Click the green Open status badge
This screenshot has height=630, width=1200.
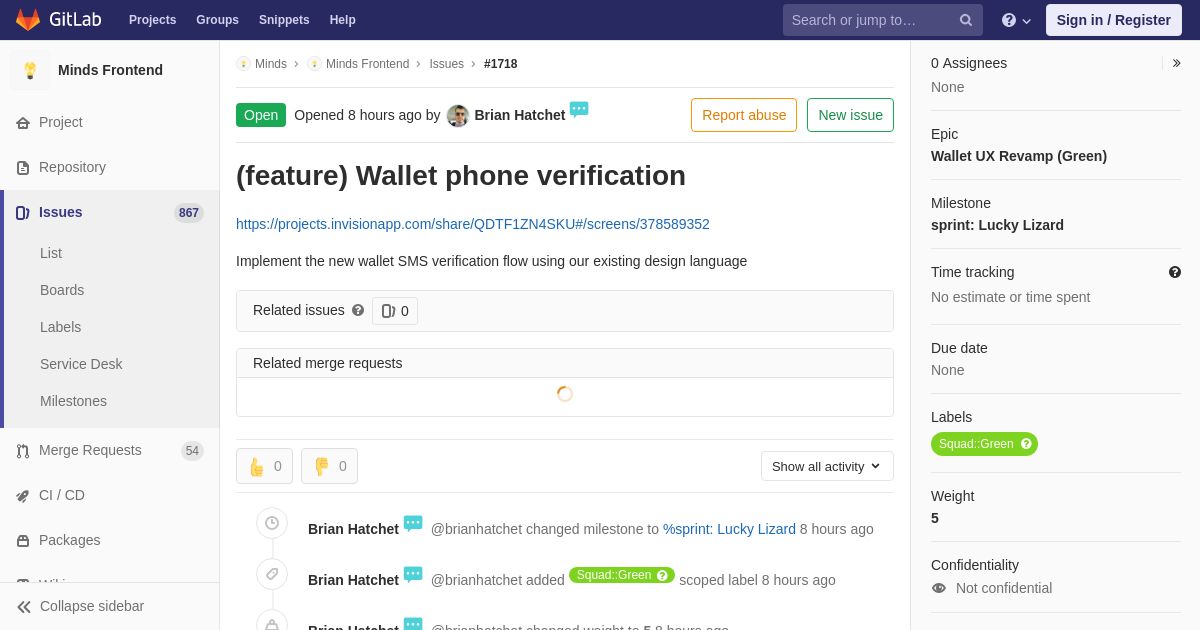click(x=261, y=115)
